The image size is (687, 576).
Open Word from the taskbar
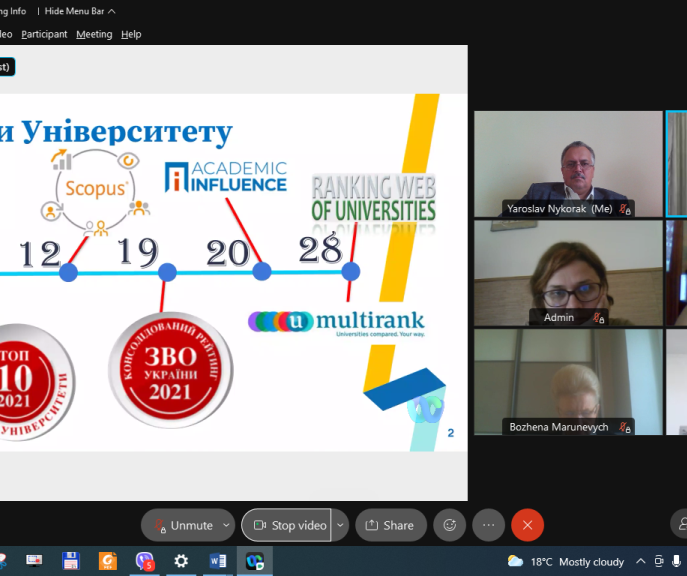point(217,561)
